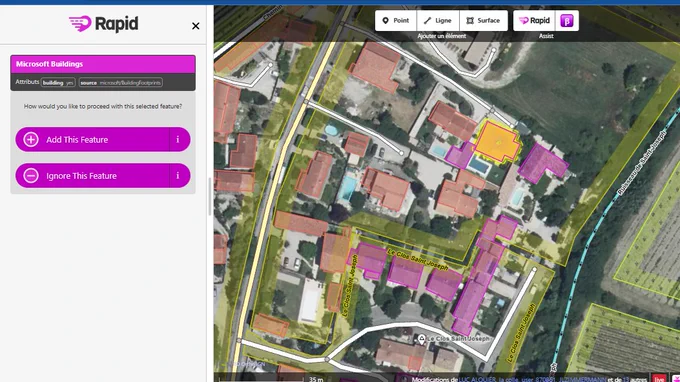Viewport: 680px width, 382px height.
Task: Click the red live status badge
Action: (x=659, y=379)
